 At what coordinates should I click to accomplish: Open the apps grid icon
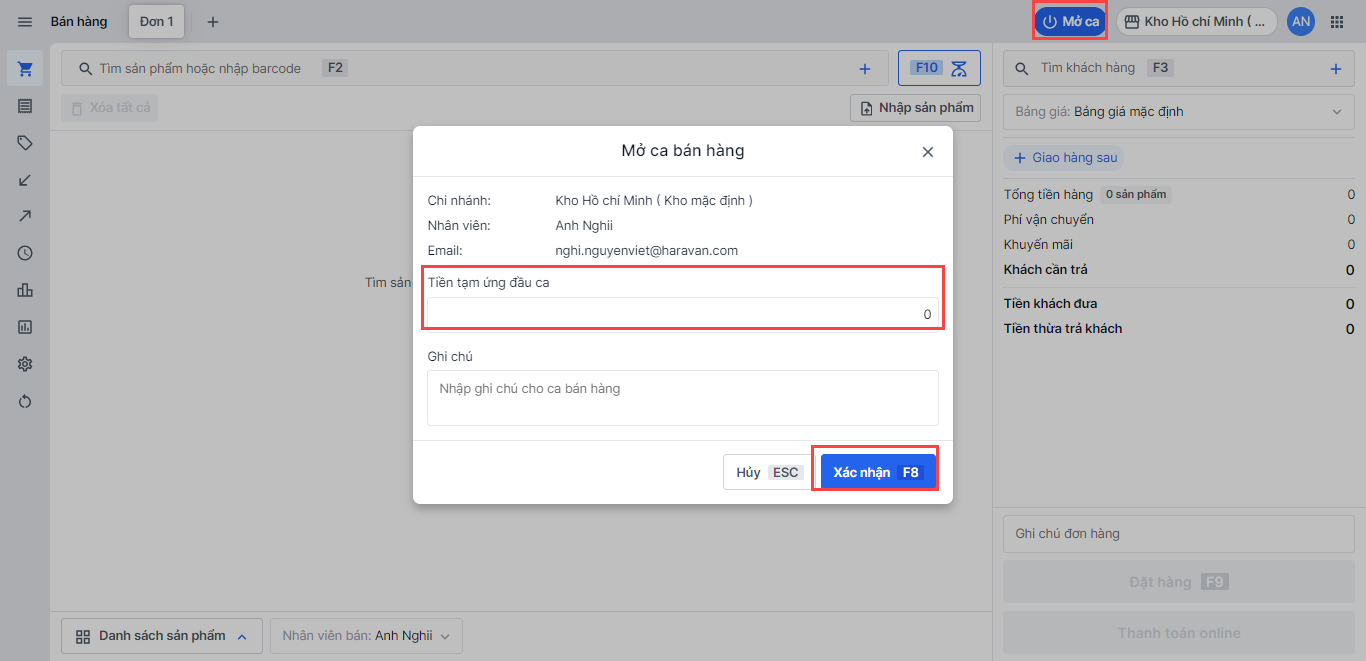(1337, 22)
